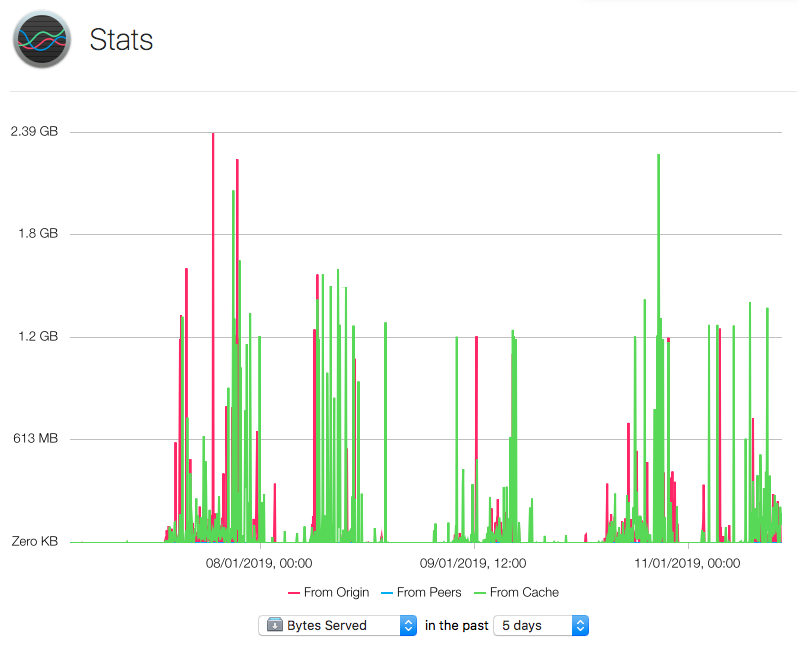The height and width of the screenshot is (647, 797).
Task: Click the From Peers legend label
Action: pyautogui.click(x=429, y=592)
